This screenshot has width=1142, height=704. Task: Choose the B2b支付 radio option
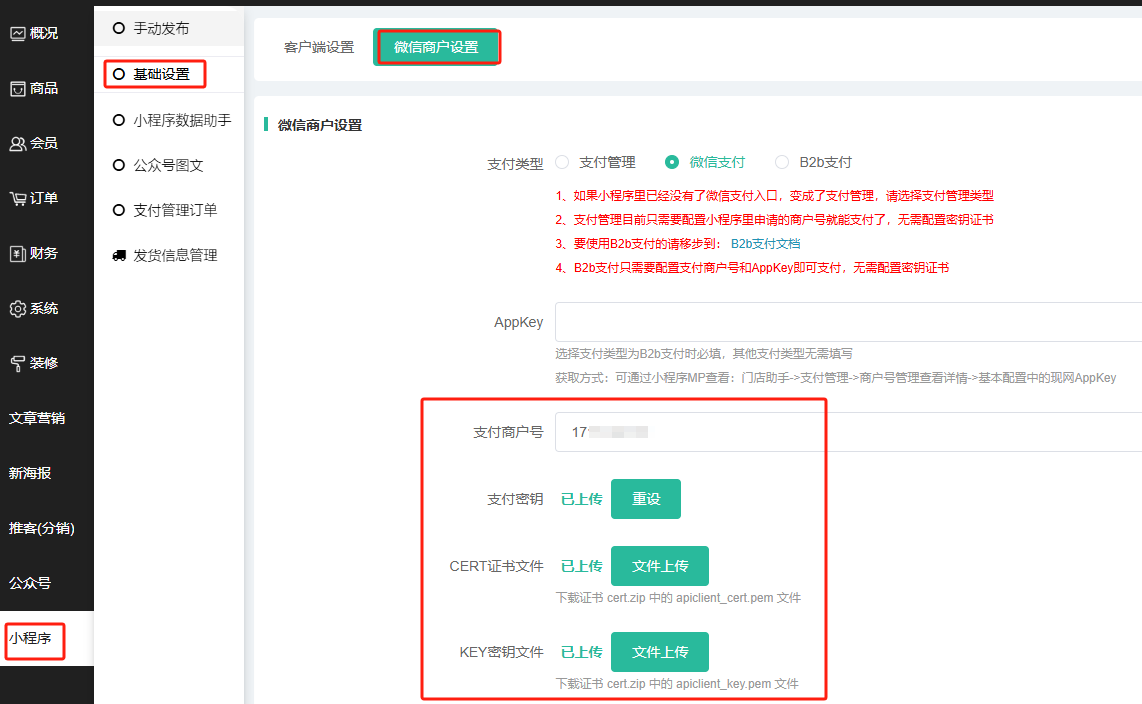pos(782,162)
